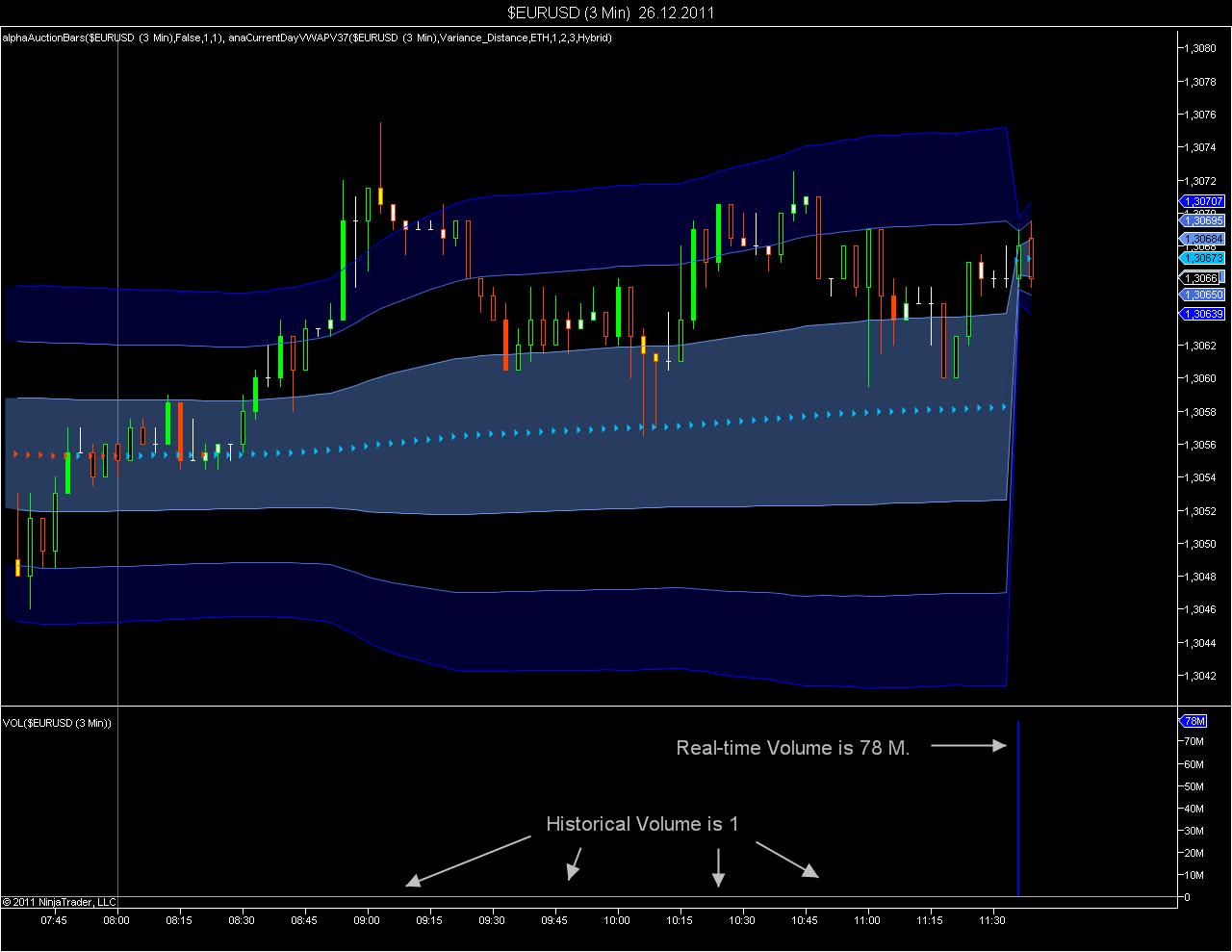
Task: Select the VOL($EURUSD (3 Min)) panel label
Action: click(57, 723)
